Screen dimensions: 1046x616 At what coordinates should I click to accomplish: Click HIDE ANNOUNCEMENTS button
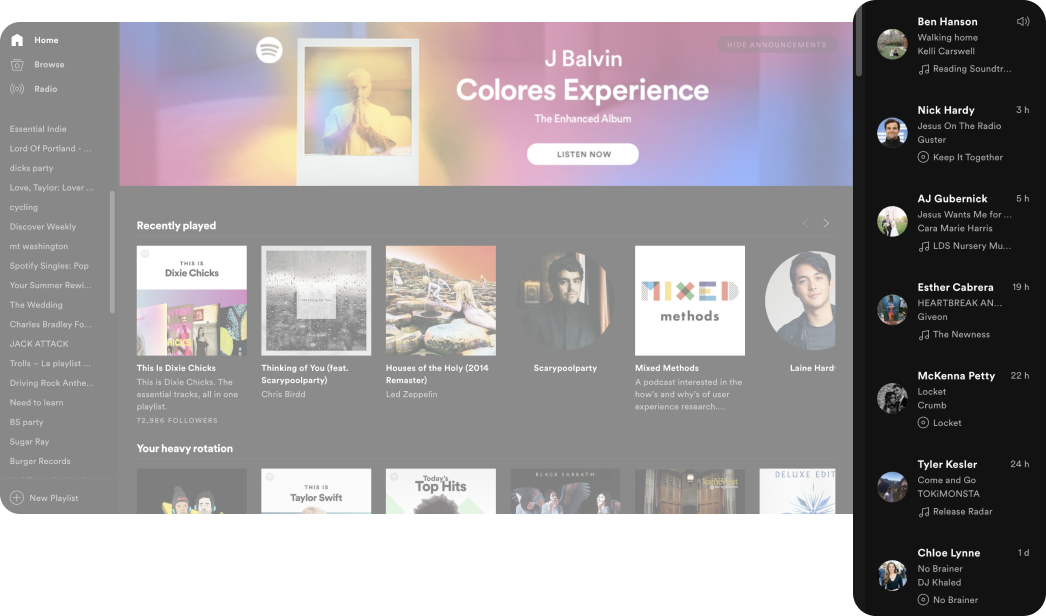tap(776, 45)
